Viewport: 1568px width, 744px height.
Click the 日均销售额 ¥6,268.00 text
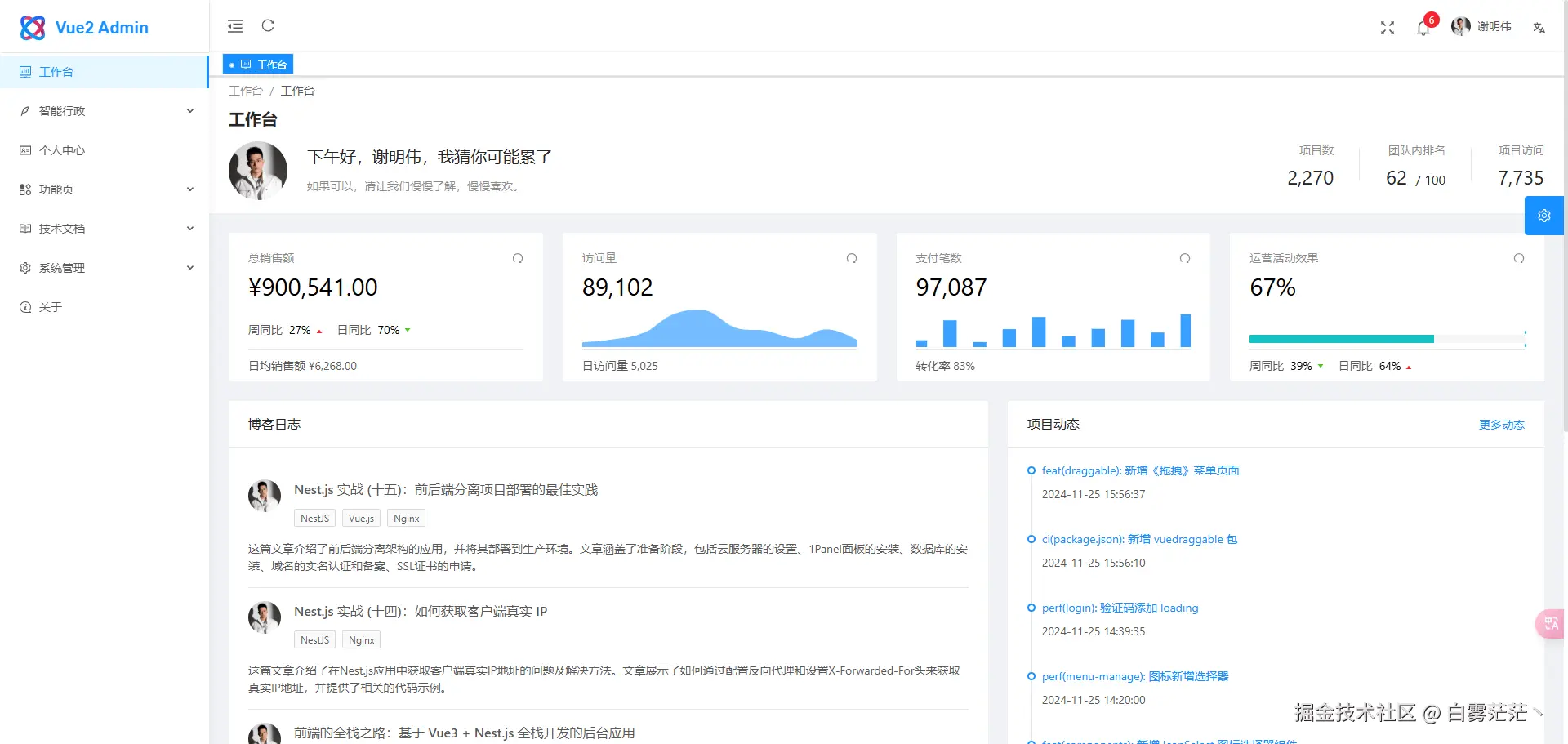tap(302, 366)
